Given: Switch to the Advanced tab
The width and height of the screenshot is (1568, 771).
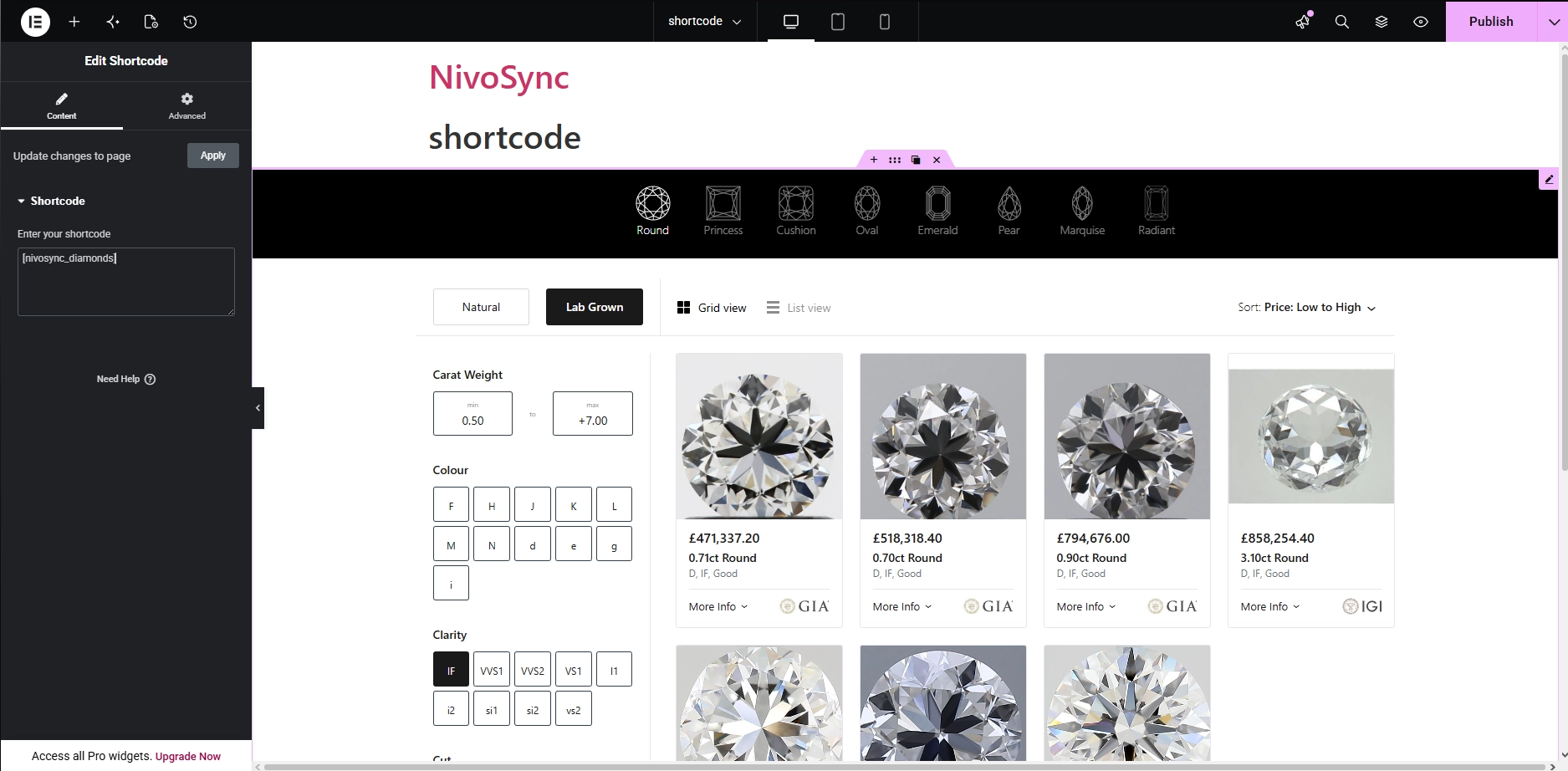Looking at the screenshot, I should (187, 106).
